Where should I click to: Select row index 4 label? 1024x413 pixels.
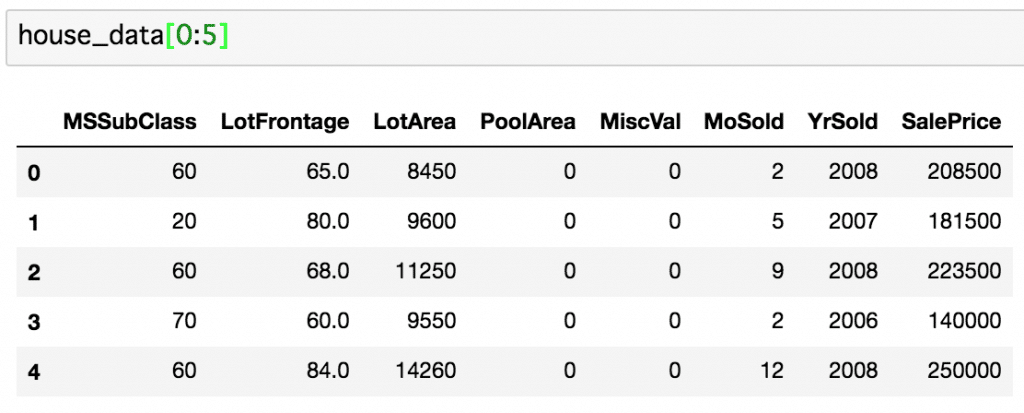pyautogui.click(x=34, y=372)
